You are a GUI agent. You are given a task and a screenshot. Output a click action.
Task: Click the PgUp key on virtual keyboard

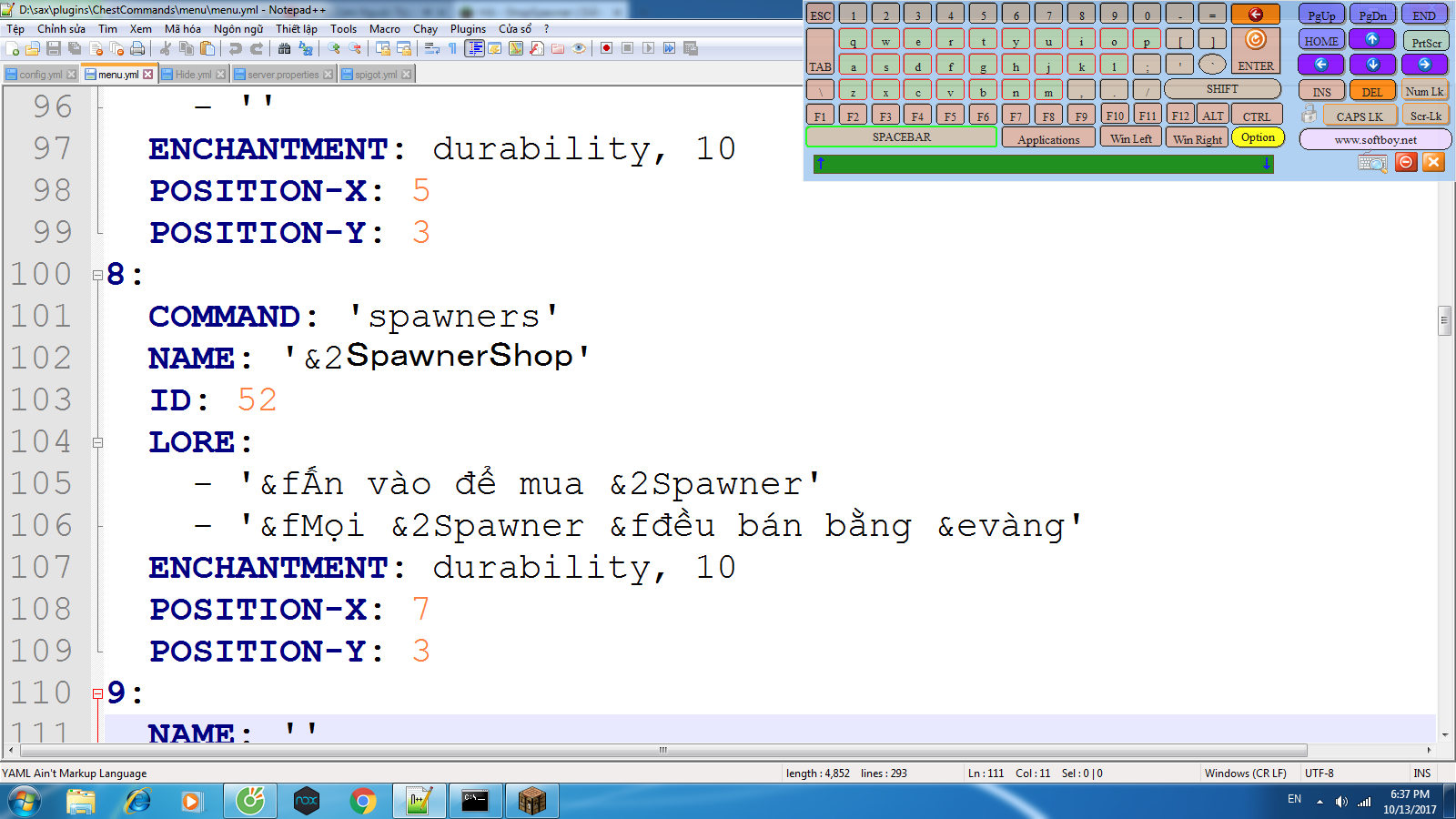click(x=1321, y=15)
